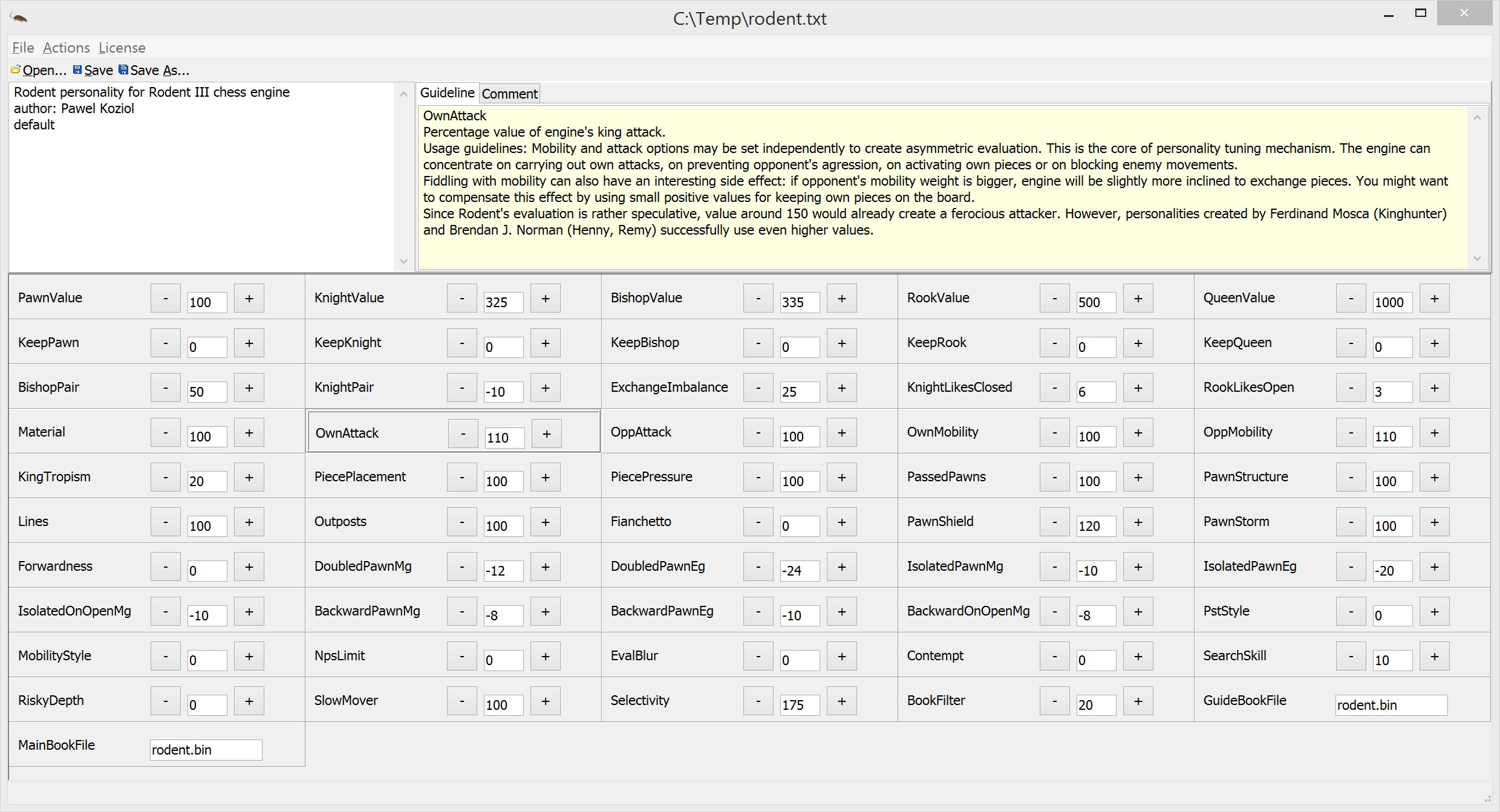
Task: Click the rodent application icon in title bar
Action: [18, 18]
